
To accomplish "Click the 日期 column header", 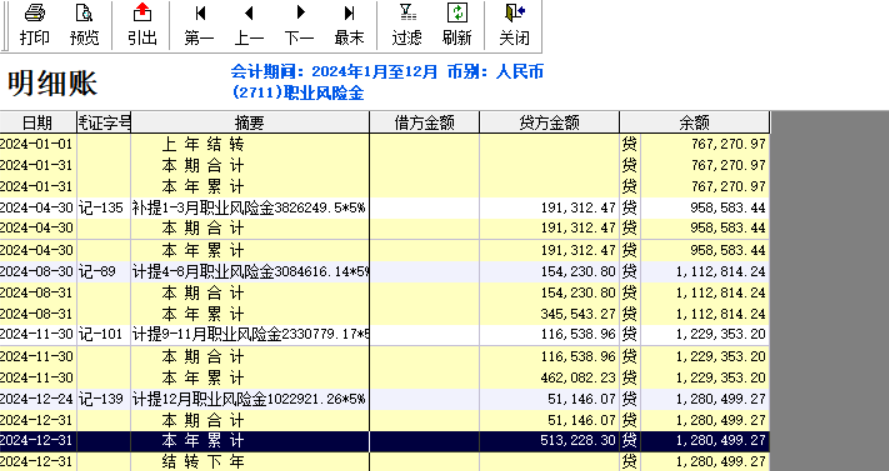I will pyautogui.click(x=38, y=122).
